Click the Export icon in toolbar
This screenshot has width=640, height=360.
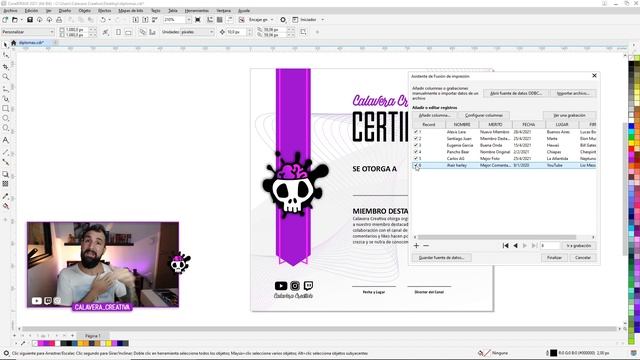click(145, 20)
